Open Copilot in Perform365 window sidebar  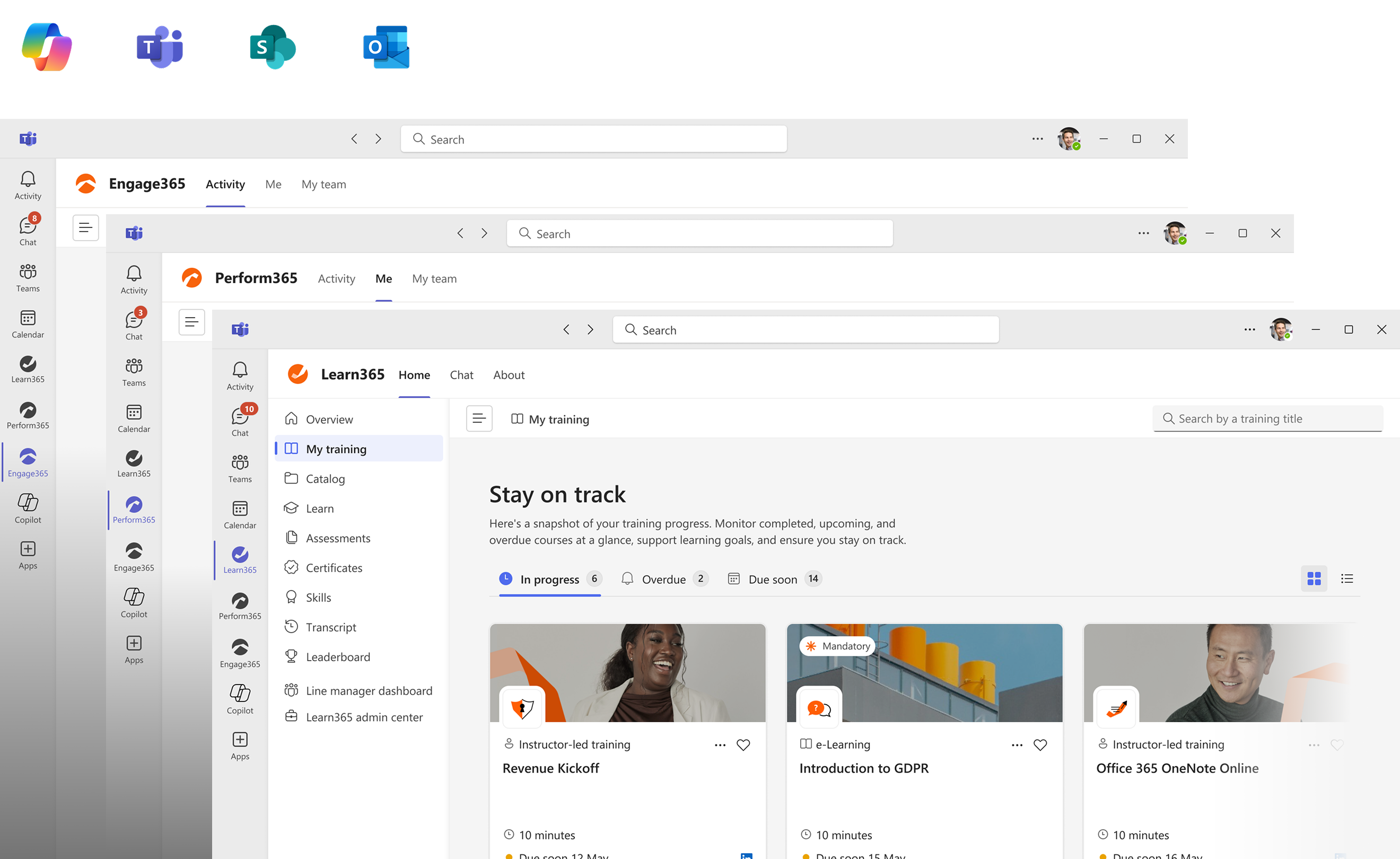(x=134, y=603)
